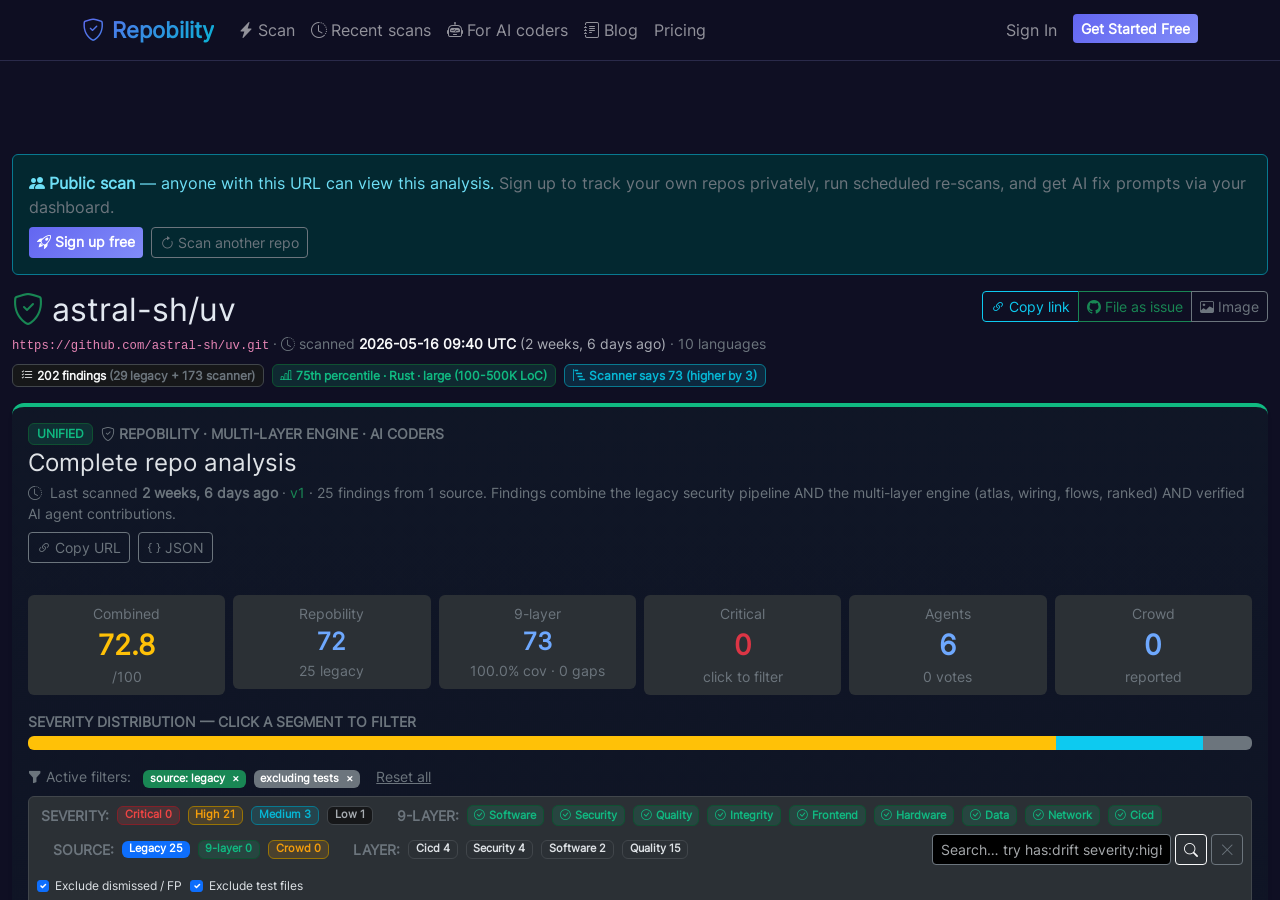Click the green shield icon beside astral-sh/uv
Screen dimensions: 1280x900
pos(28,309)
